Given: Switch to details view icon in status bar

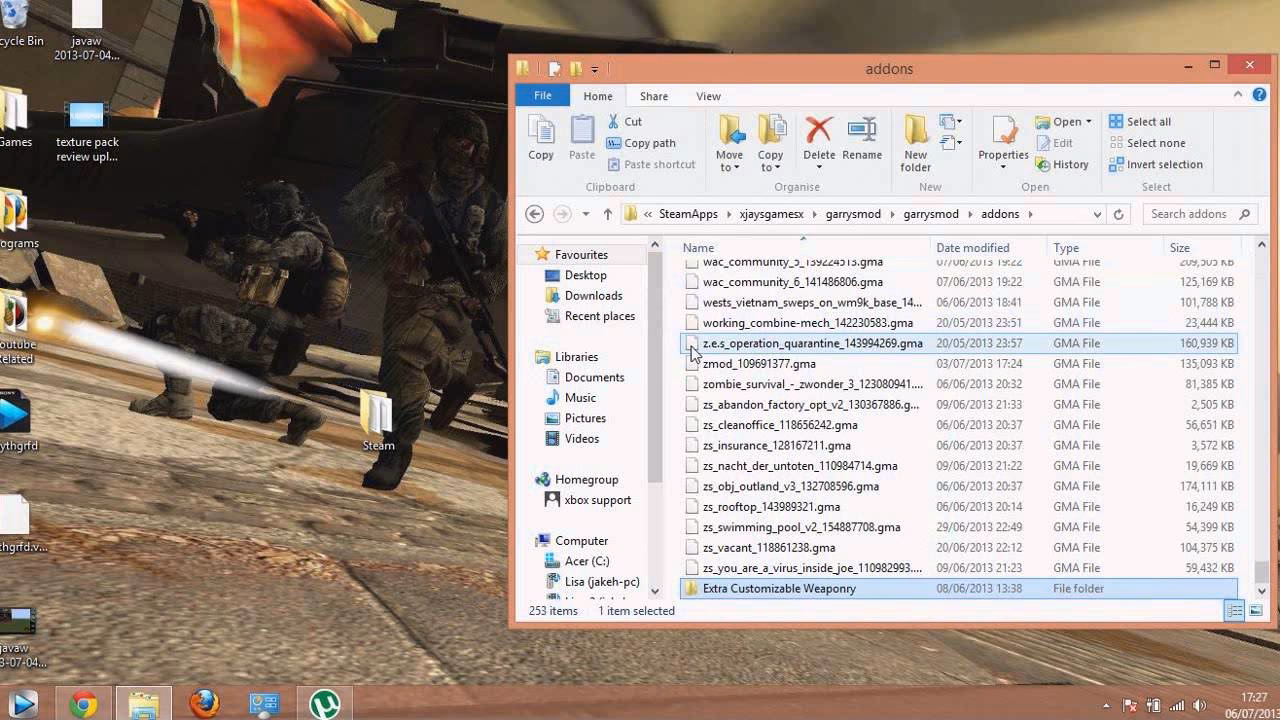Looking at the screenshot, I should (1235, 610).
